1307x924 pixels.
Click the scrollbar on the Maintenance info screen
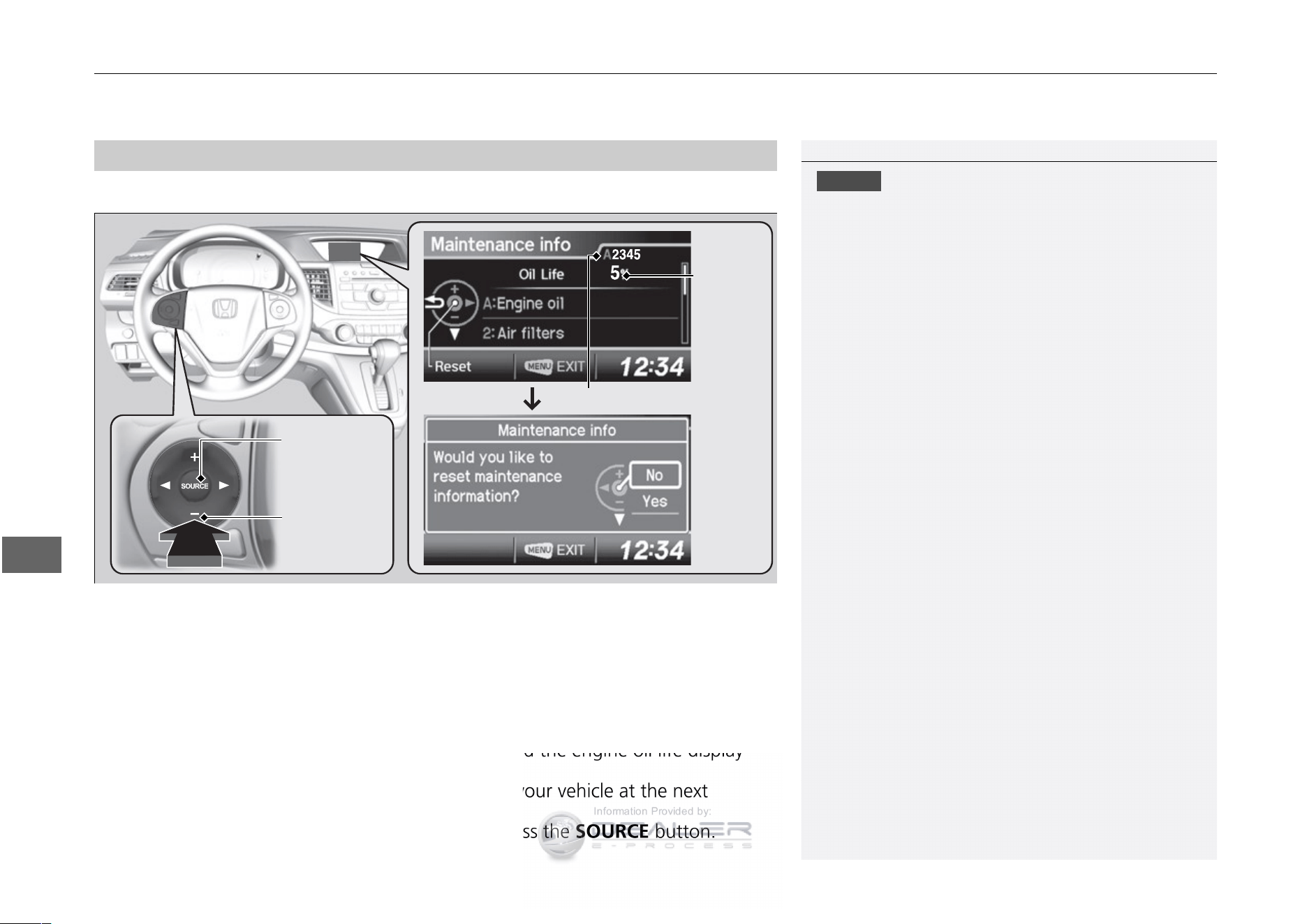[685, 304]
